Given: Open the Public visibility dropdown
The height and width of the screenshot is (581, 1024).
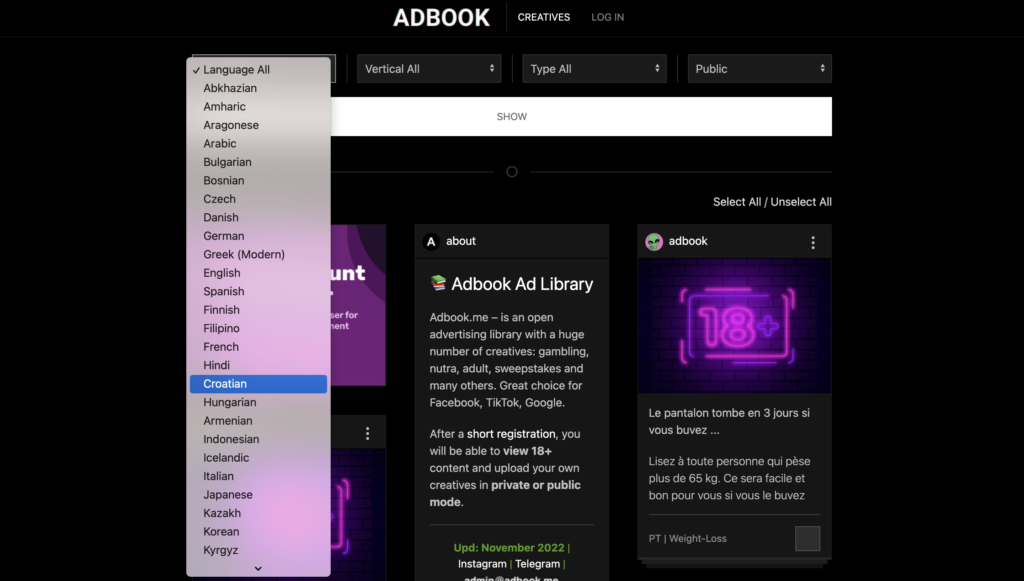Looking at the screenshot, I should [760, 69].
